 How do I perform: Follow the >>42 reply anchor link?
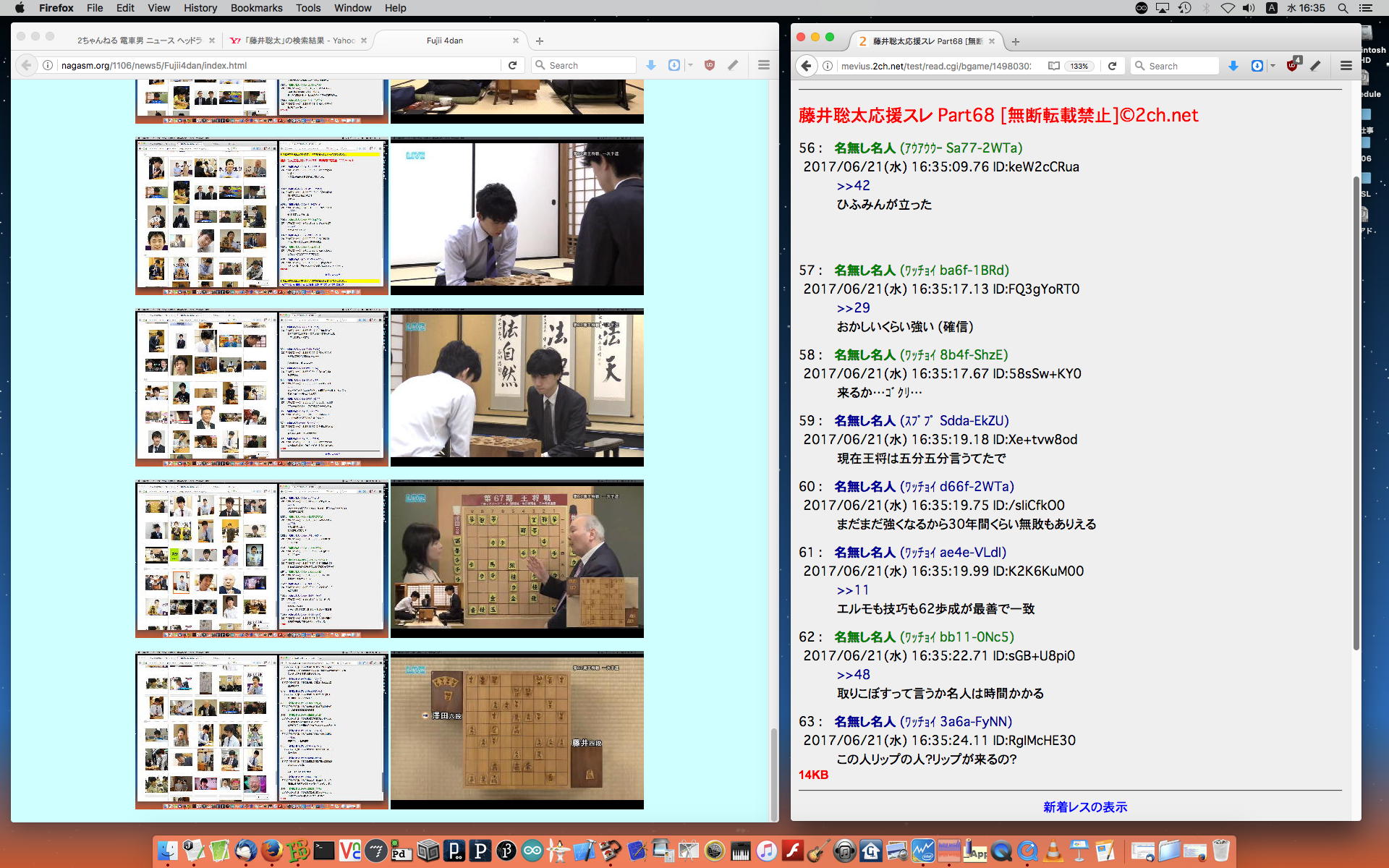tap(853, 185)
